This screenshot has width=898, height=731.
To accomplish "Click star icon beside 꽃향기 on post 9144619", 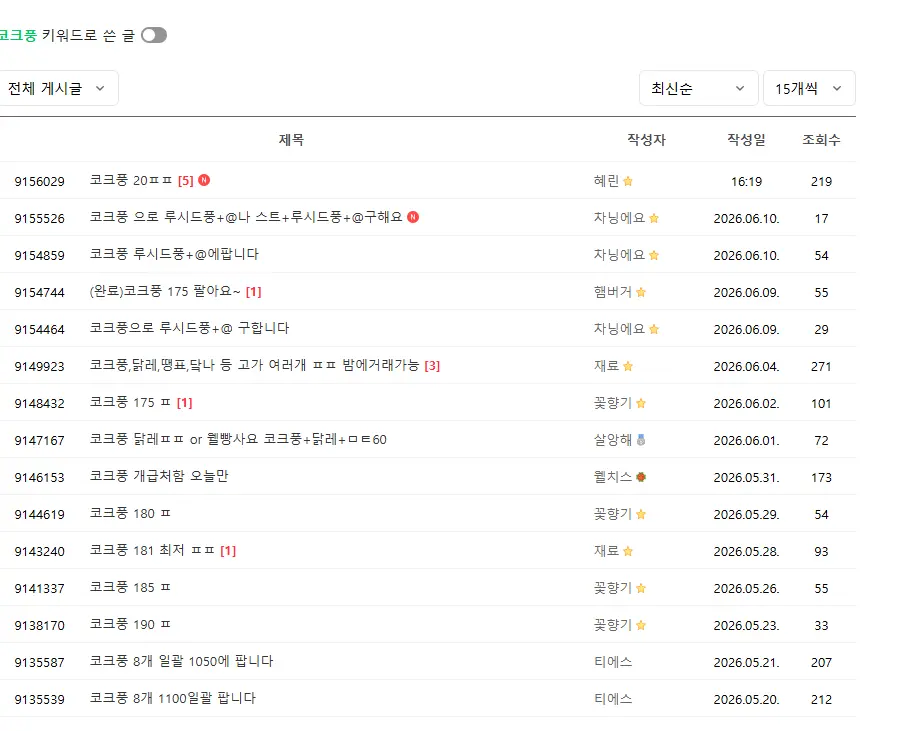I will [x=641, y=514].
